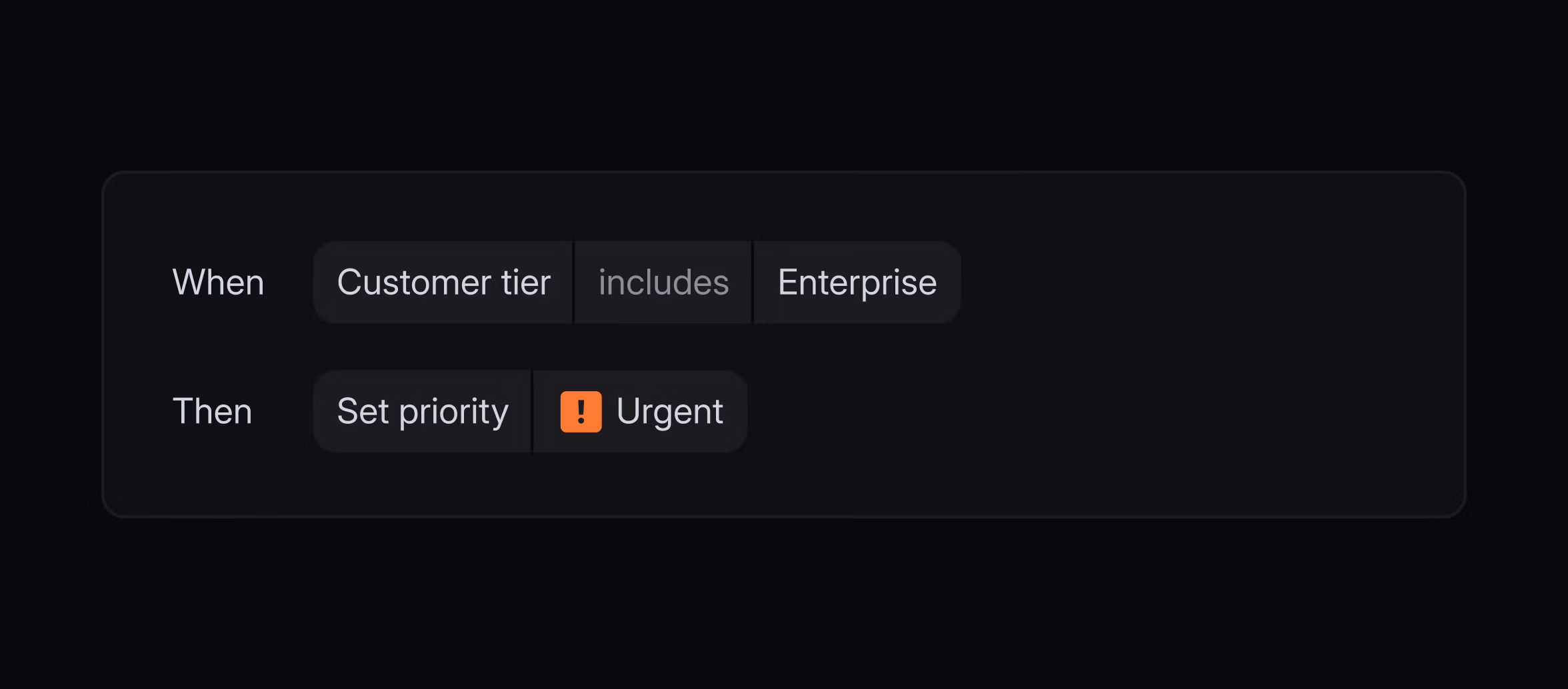Click the Then action label
This screenshot has height=689, width=1568.
click(213, 411)
